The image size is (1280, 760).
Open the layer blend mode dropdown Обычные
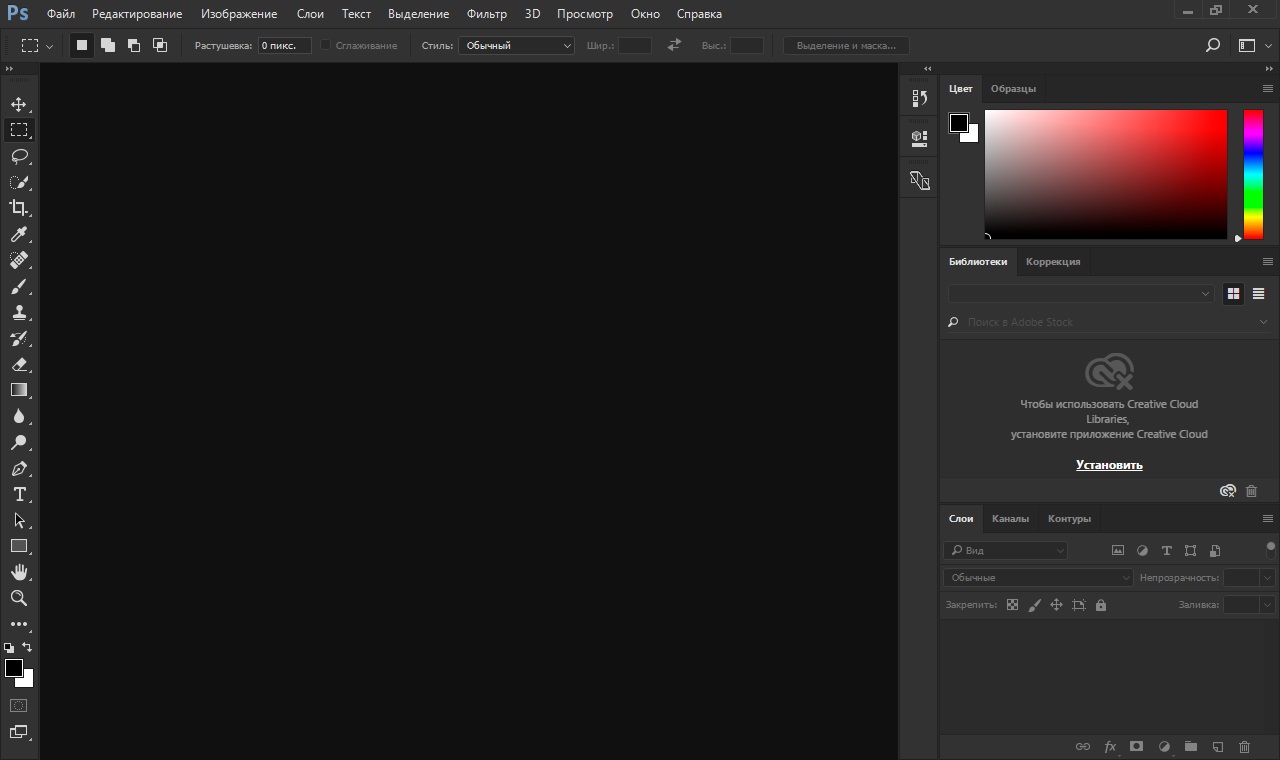pyautogui.click(x=1037, y=578)
